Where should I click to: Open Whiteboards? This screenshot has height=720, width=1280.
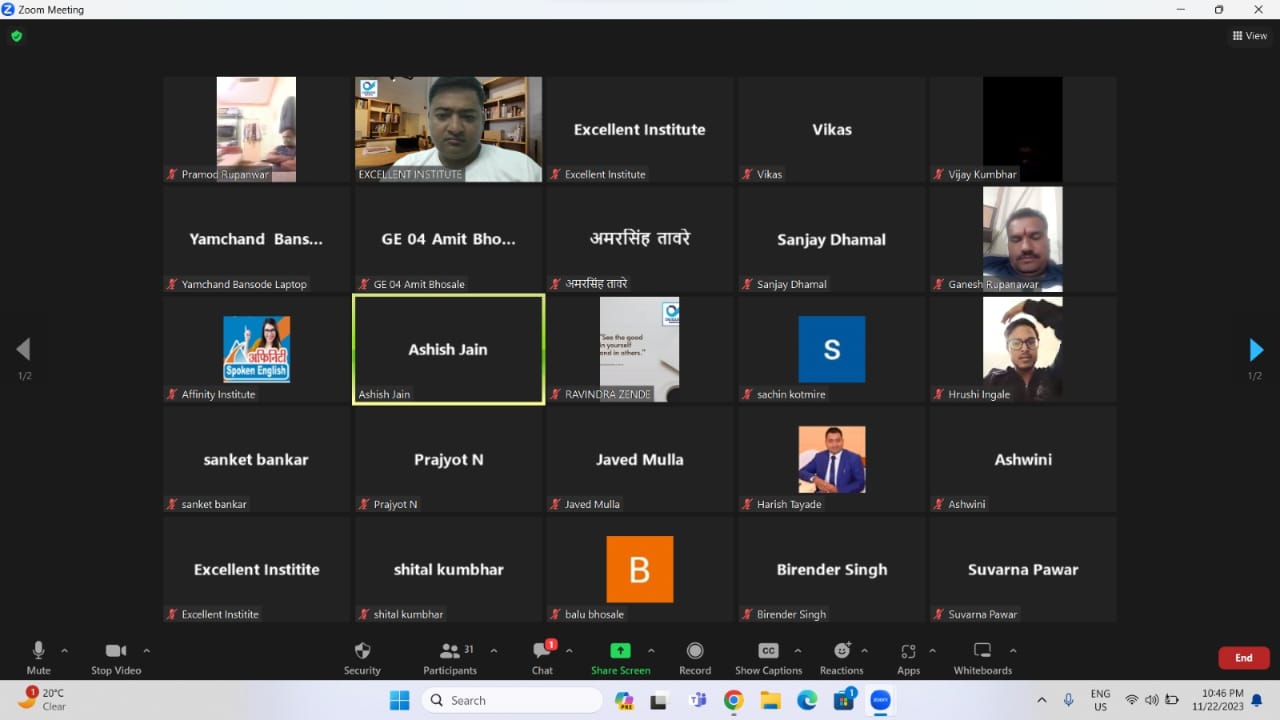(982, 658)
